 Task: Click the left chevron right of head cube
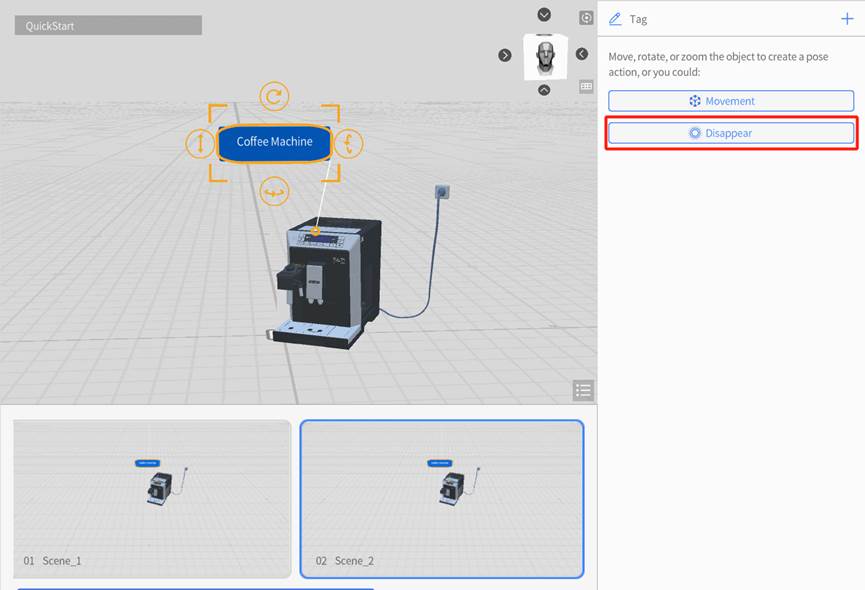point(582,54)
